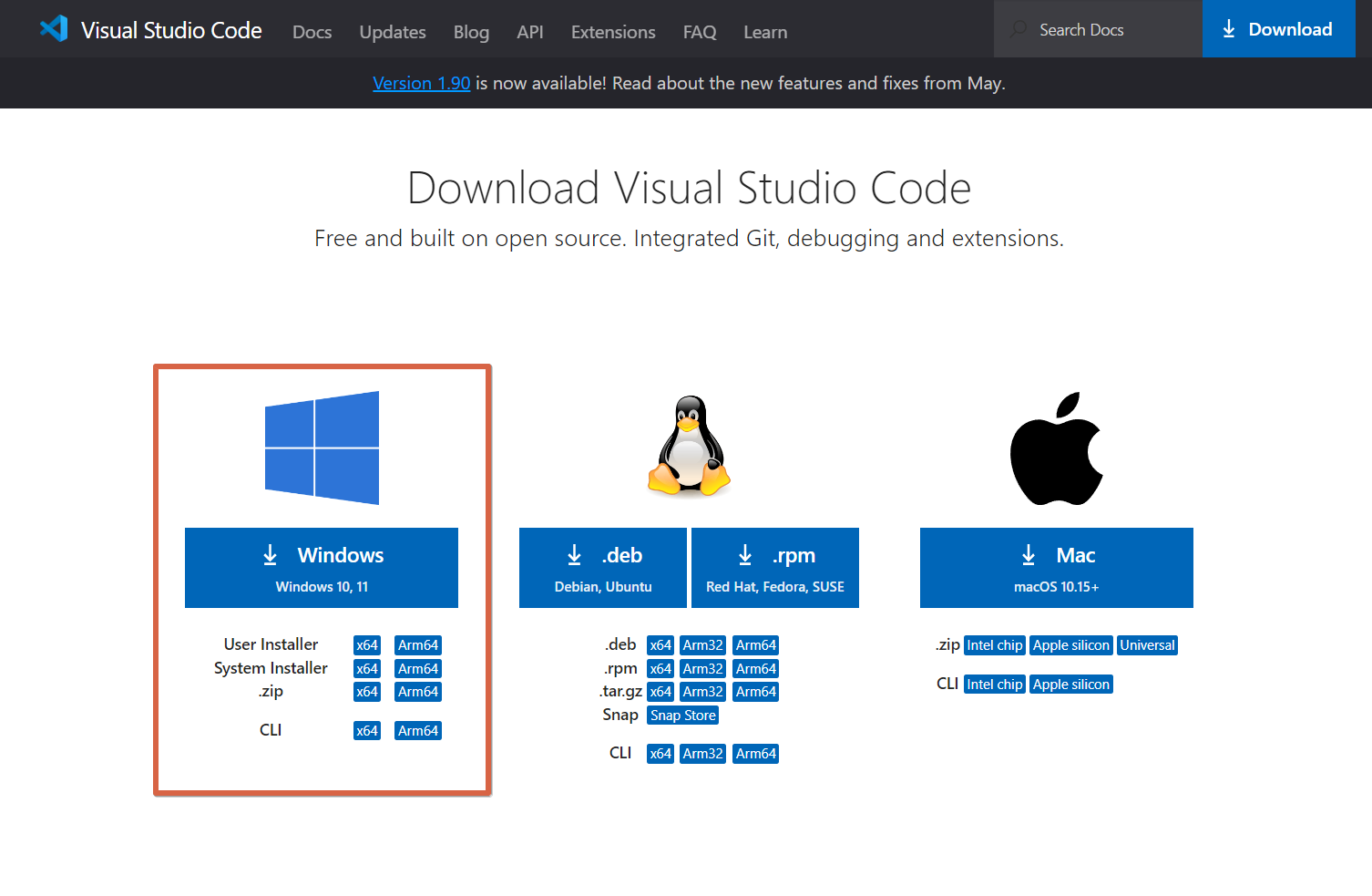Download the Windows 10, 11 installer
The width and height of the screenshot is (1372, 896).
coord(322,568)
